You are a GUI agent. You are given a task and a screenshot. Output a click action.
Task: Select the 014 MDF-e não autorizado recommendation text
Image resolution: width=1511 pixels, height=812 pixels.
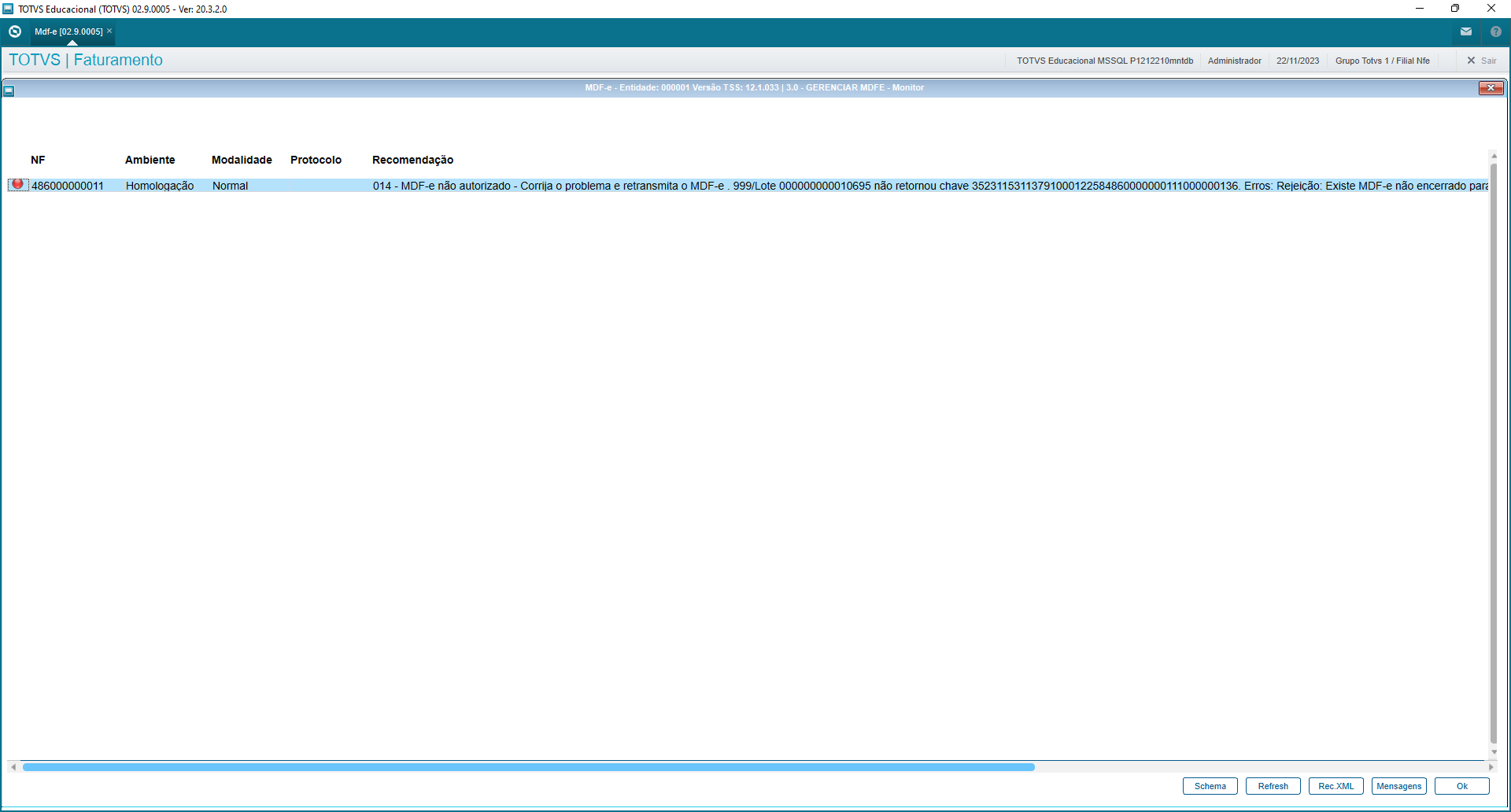pyautogui.click(x=930, y=186)
